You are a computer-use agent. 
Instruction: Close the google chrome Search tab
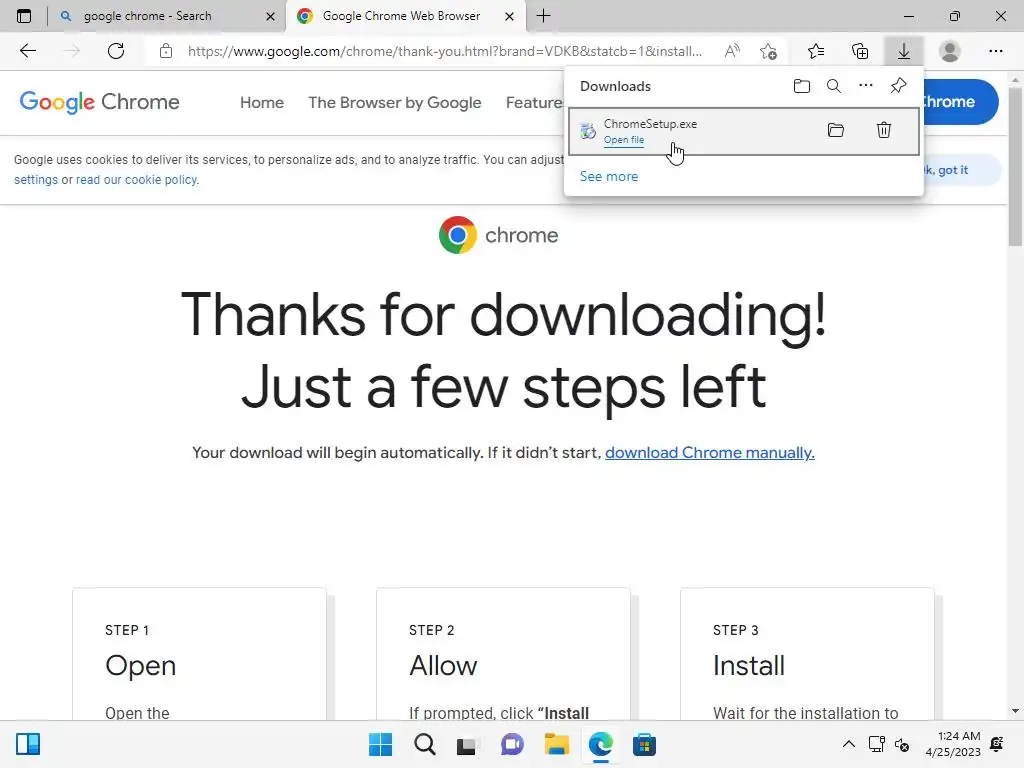270,16
